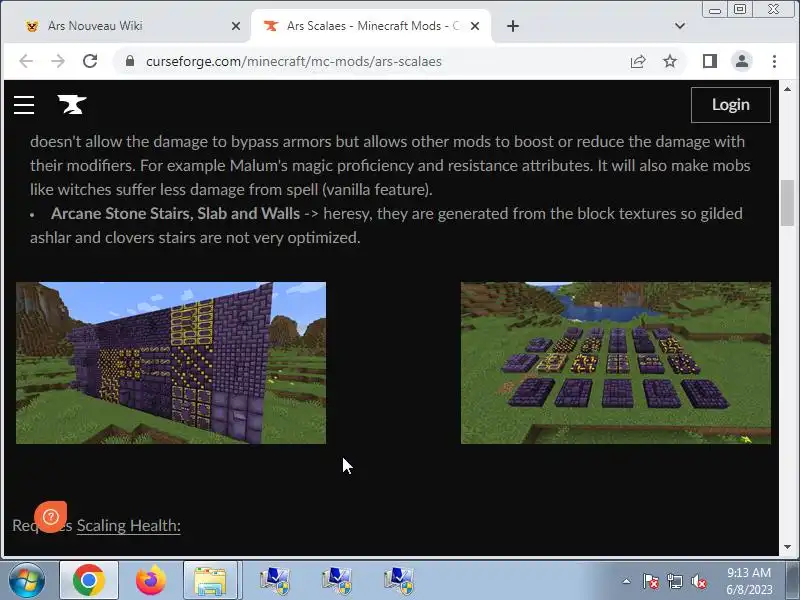This screenshot has height=600, width=800.
Task: Open Windows Explorer from taskbar
Action: point(210,580)
